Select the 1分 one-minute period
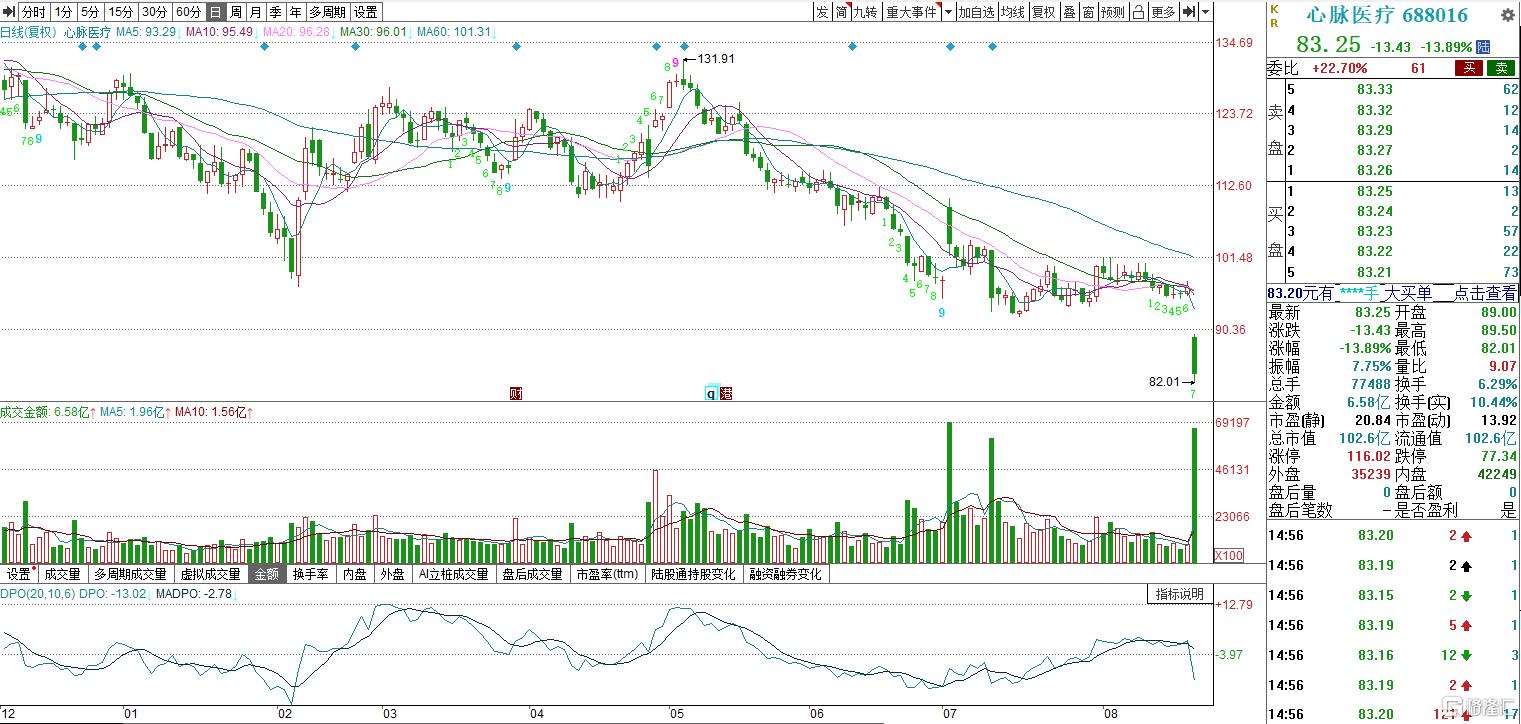Viewport: 1521px width, 724px height. [63, 12]
